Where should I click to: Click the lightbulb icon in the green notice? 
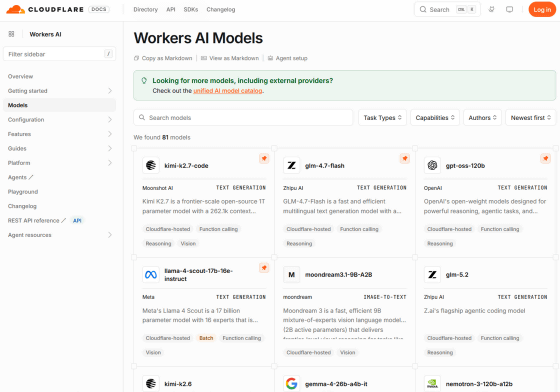click(x=144, y=81)
